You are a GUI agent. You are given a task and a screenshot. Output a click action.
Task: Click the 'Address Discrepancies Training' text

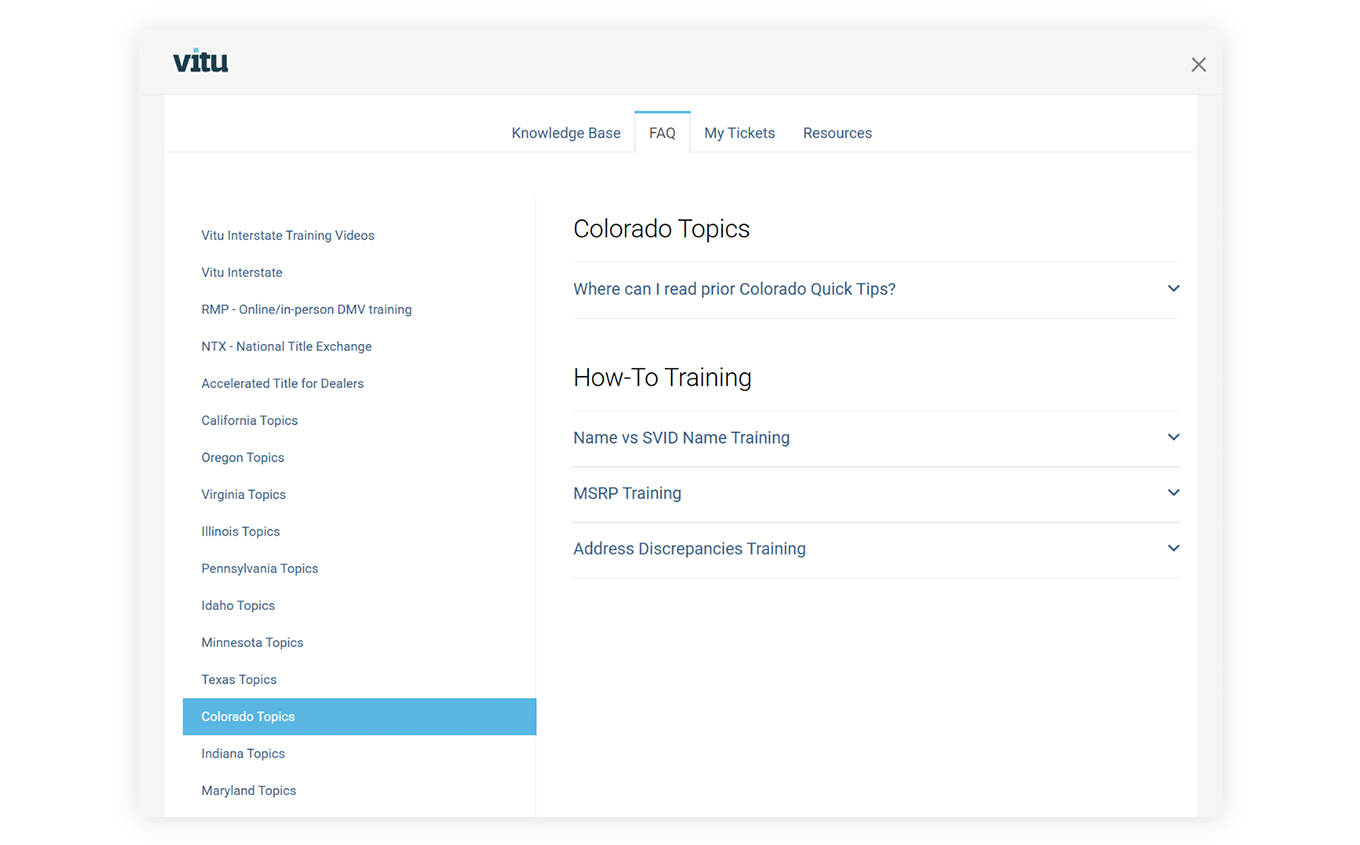click(689, 548)
